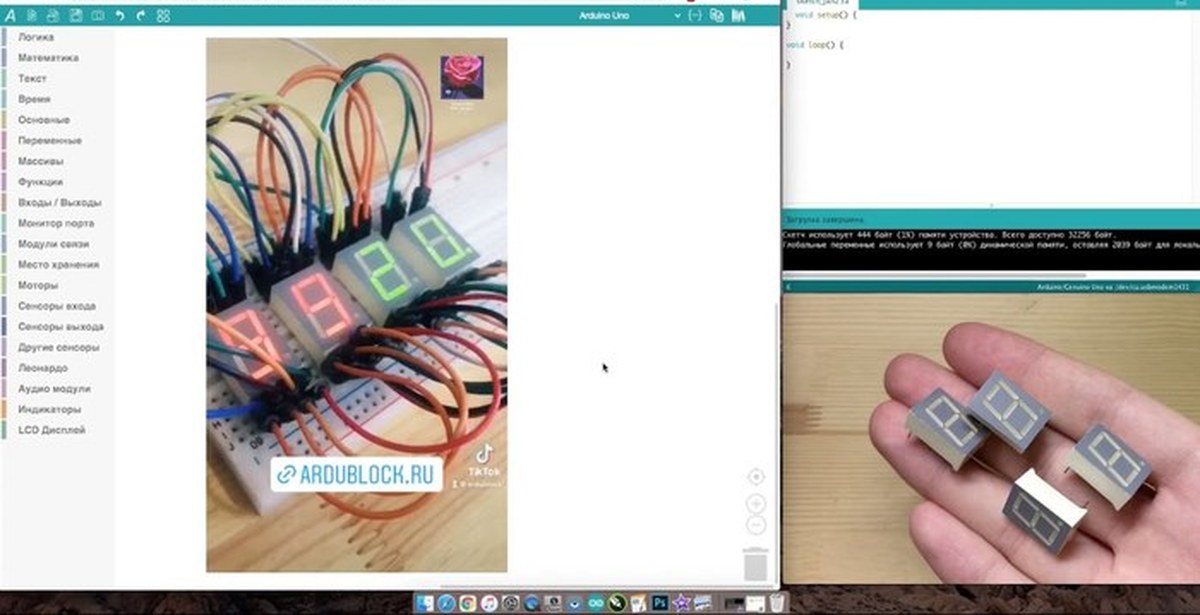Select the text 'A' icon in toolbar
The height and width of the screenshot is (615, 1200).
12,16
